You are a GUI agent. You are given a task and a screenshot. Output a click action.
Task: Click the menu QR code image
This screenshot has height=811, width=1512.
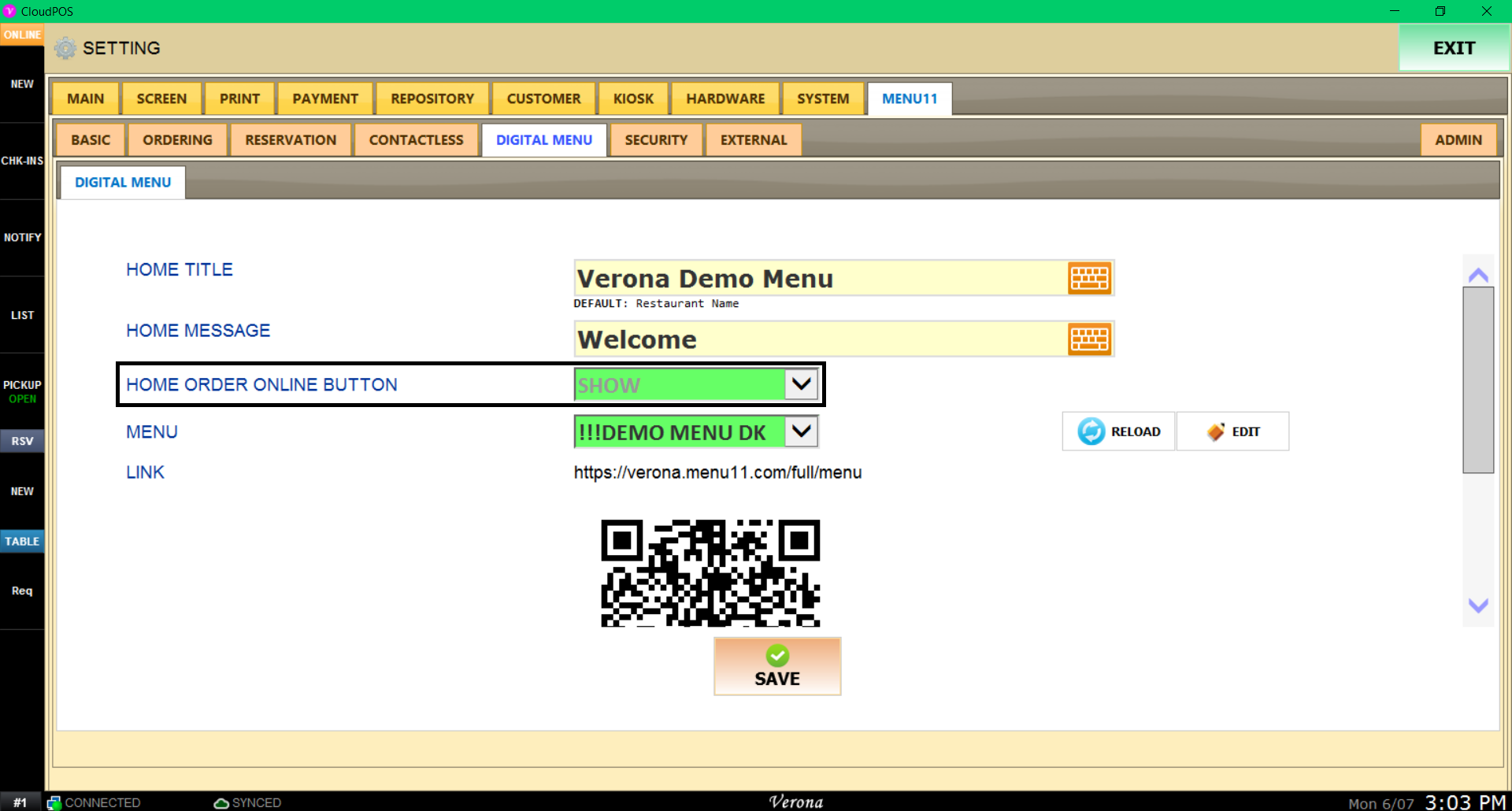[710, 573]
